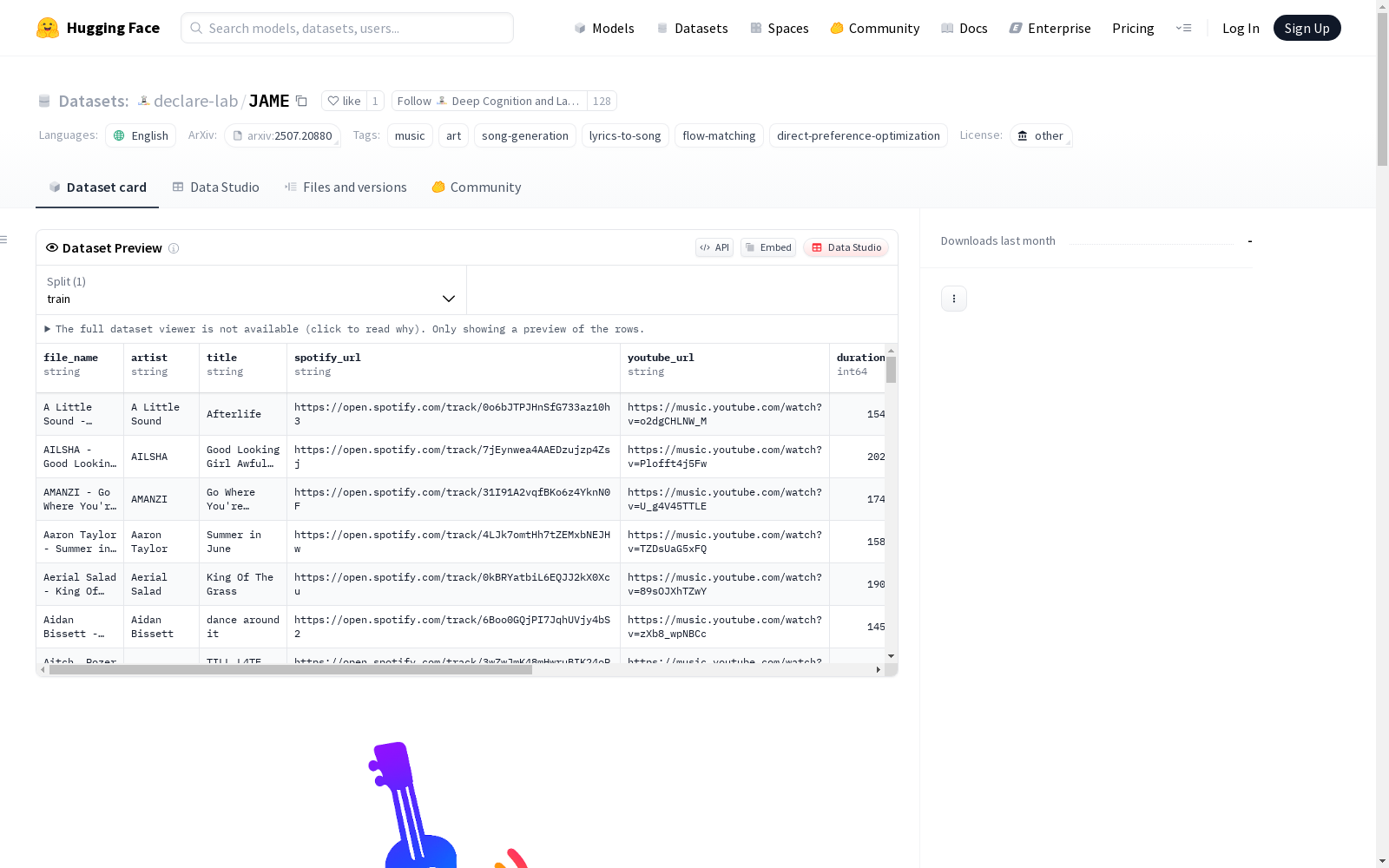Click the declare-lab organization link

tap(195, 101)
